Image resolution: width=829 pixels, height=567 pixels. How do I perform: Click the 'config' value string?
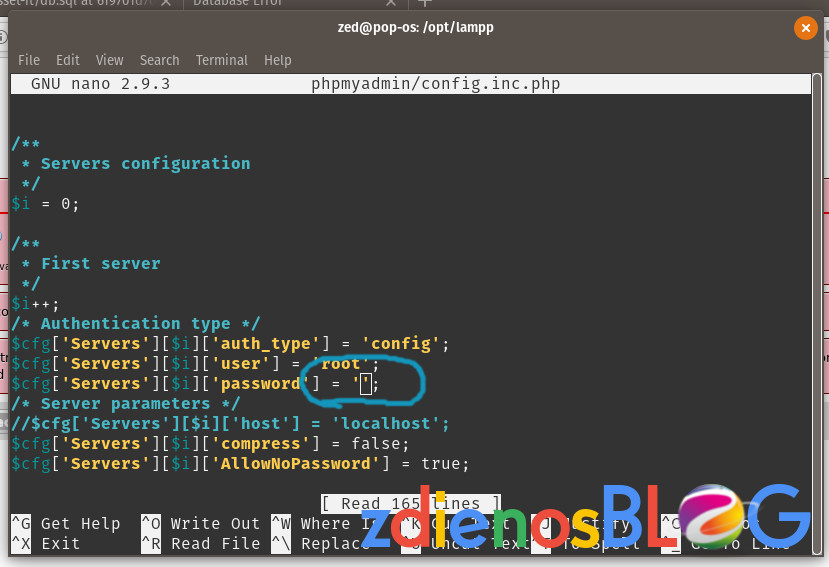point(401,344)
